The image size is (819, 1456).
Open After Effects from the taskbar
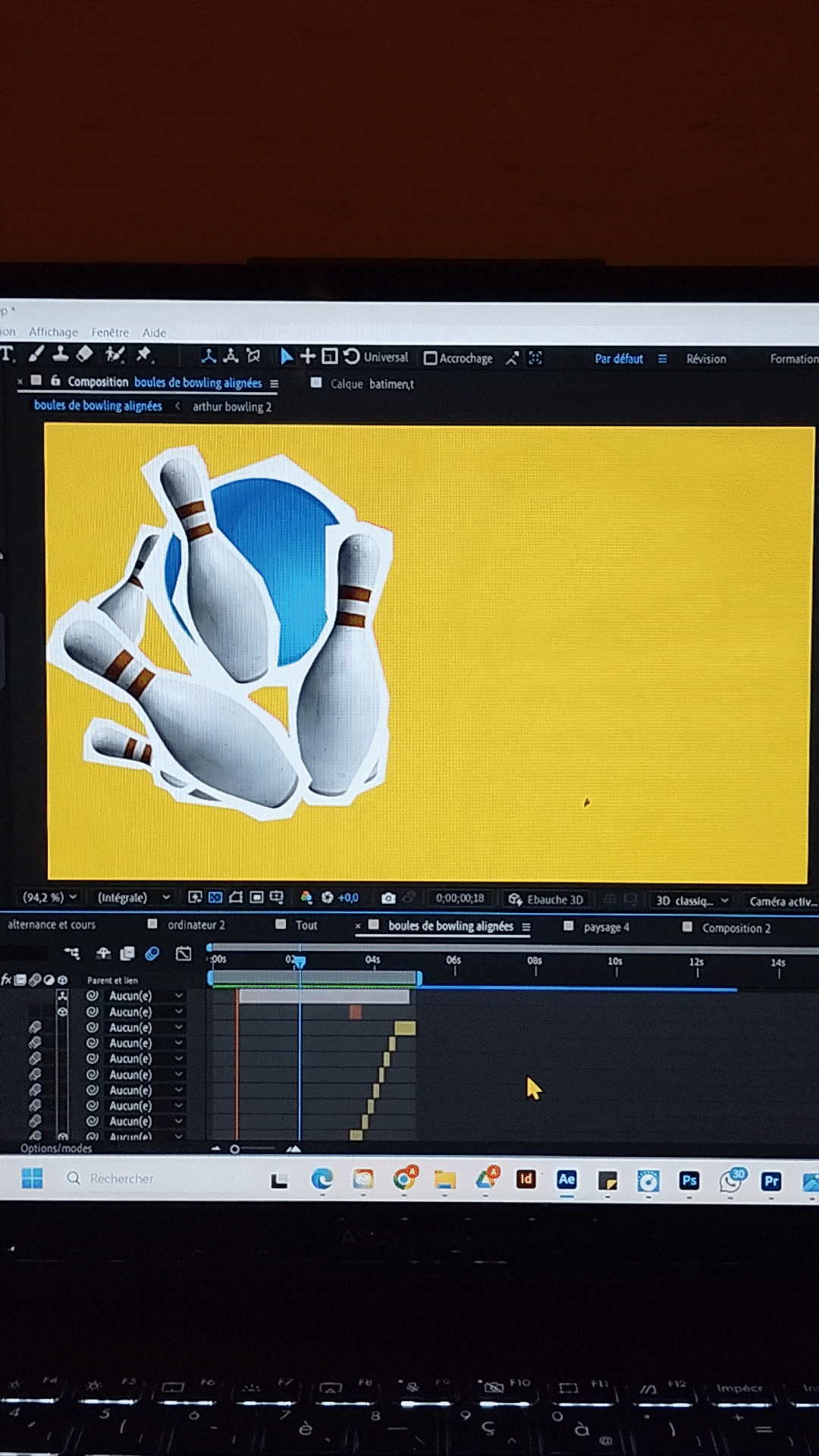click(566, 1180)
